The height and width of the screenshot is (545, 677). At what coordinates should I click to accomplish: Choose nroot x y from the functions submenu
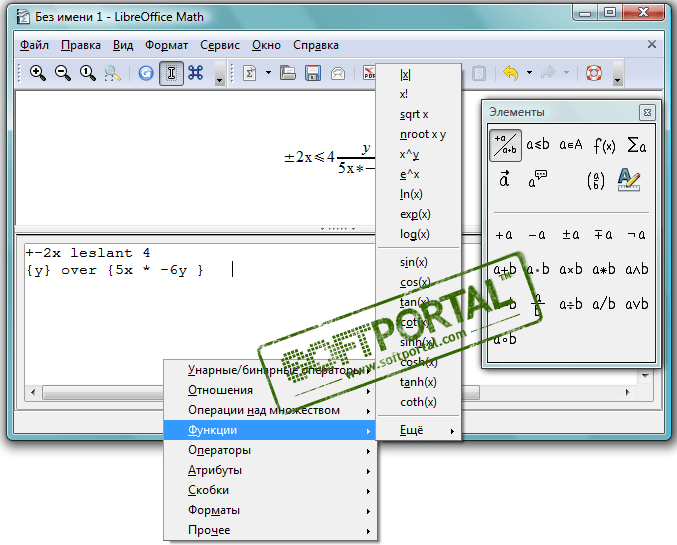click(x=418, y=134)
